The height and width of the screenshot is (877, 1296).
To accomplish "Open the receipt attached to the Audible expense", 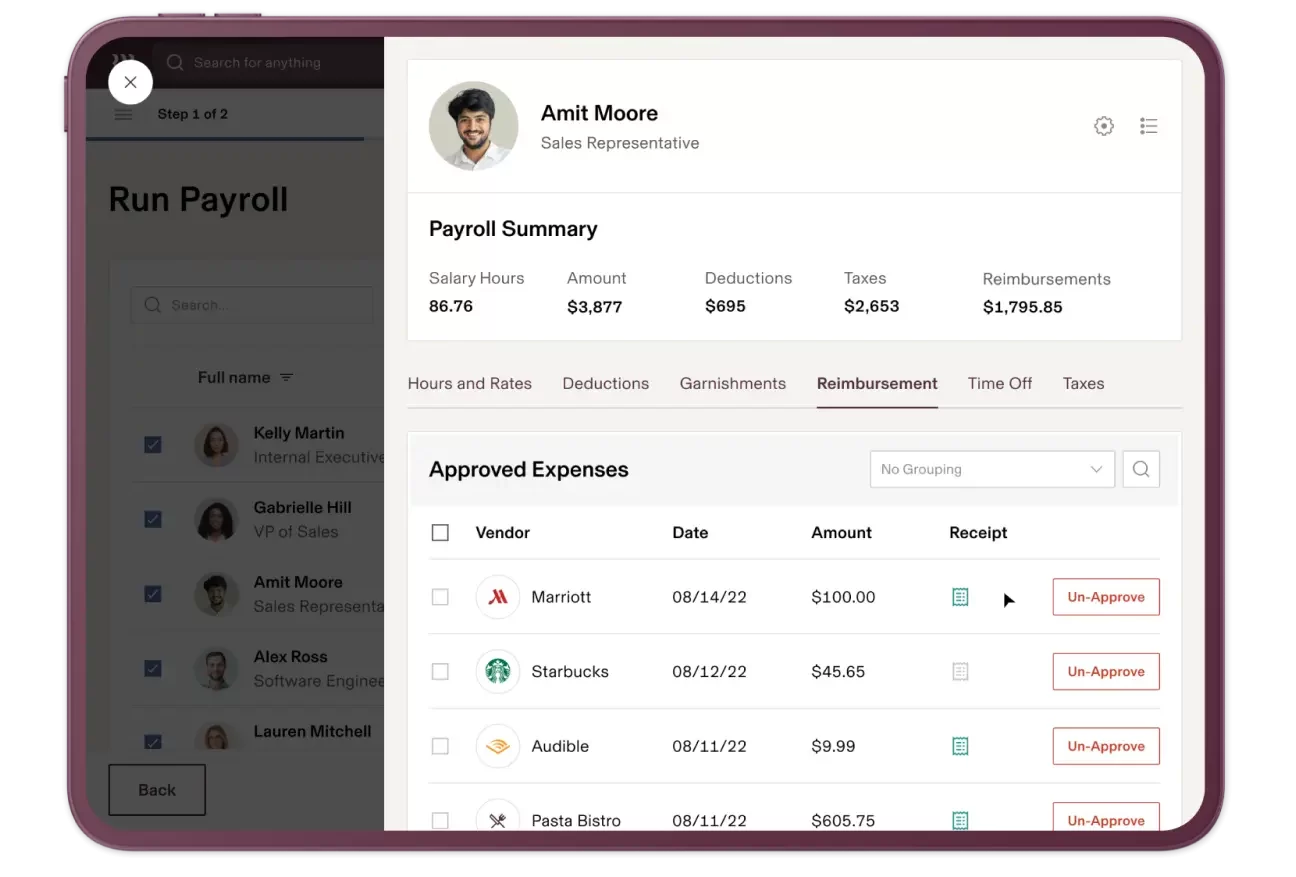I will point(960,746).
